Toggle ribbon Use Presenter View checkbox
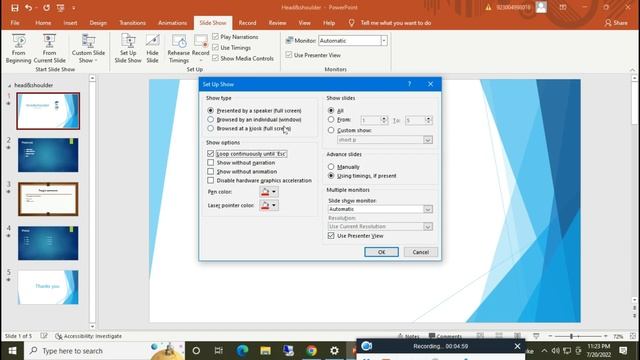Image resolution: width=640 pixels, height=360 pixels. coord(289,55)
